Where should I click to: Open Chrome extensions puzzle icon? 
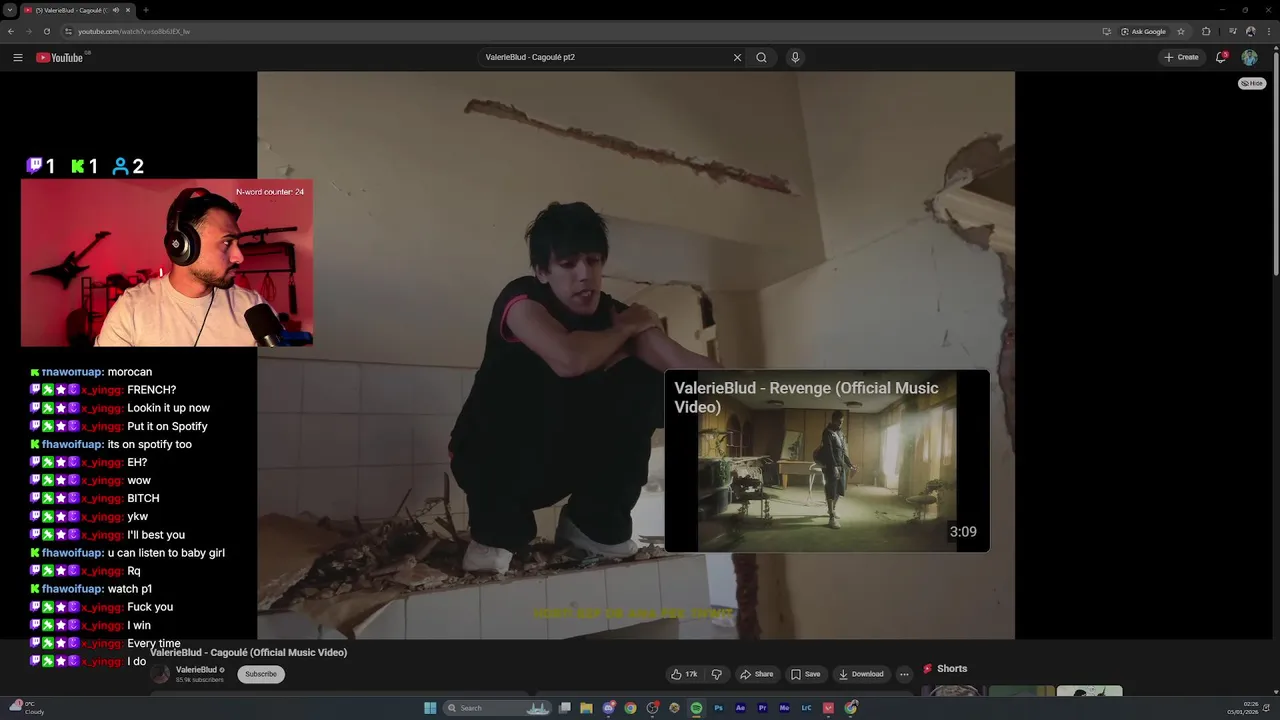pyautogui.click(x=1206, y=31)
